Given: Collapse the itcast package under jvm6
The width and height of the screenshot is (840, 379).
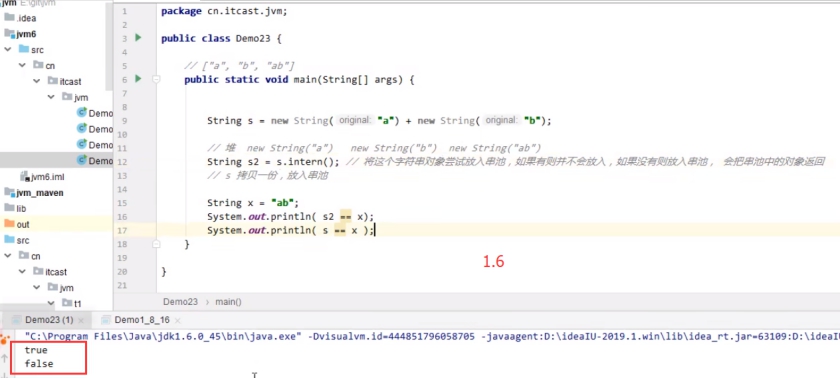Looking at the screenshot, I should click(36, 81).
